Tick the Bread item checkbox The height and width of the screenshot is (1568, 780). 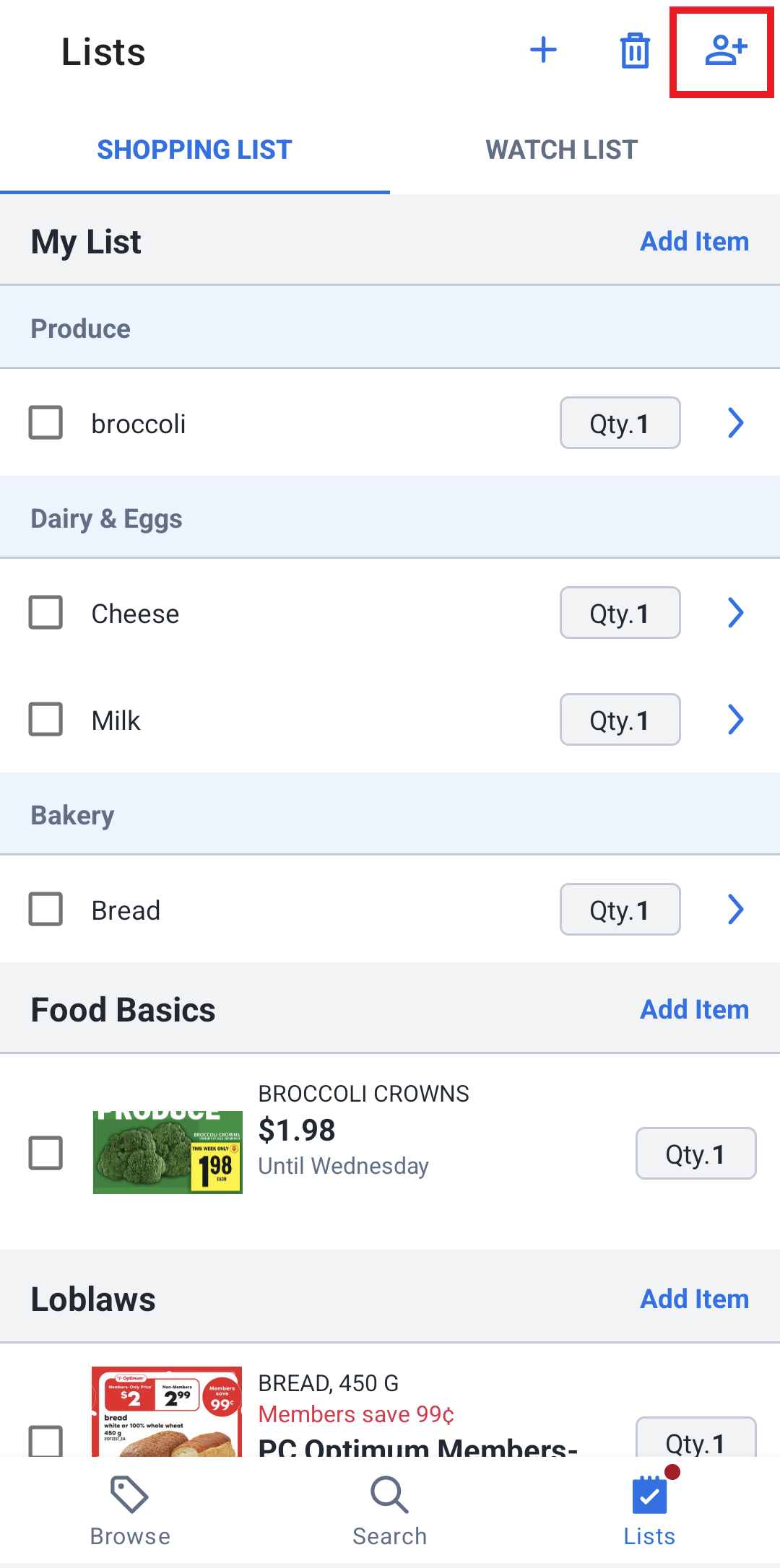coord(45,909)
